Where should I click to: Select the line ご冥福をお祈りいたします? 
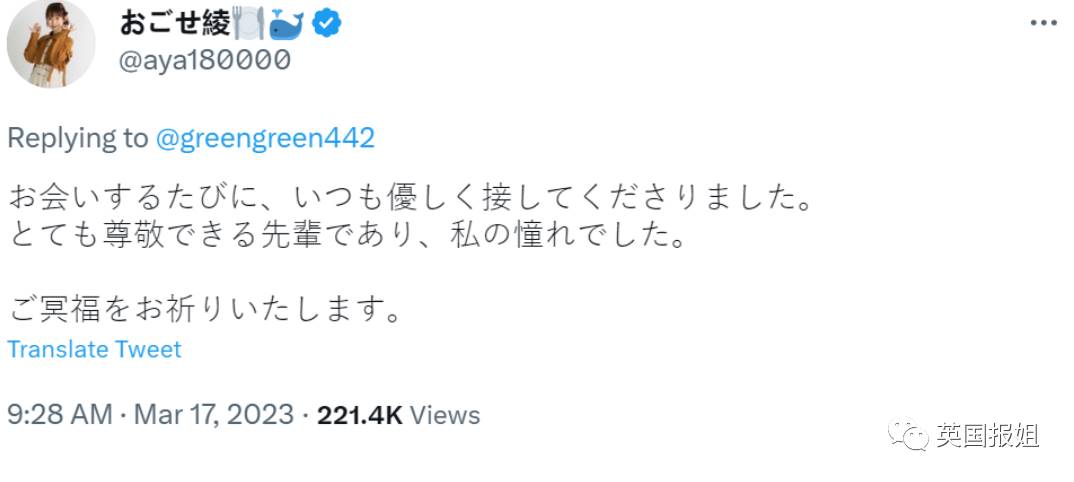pyautogui.click(x=204, y=312)
